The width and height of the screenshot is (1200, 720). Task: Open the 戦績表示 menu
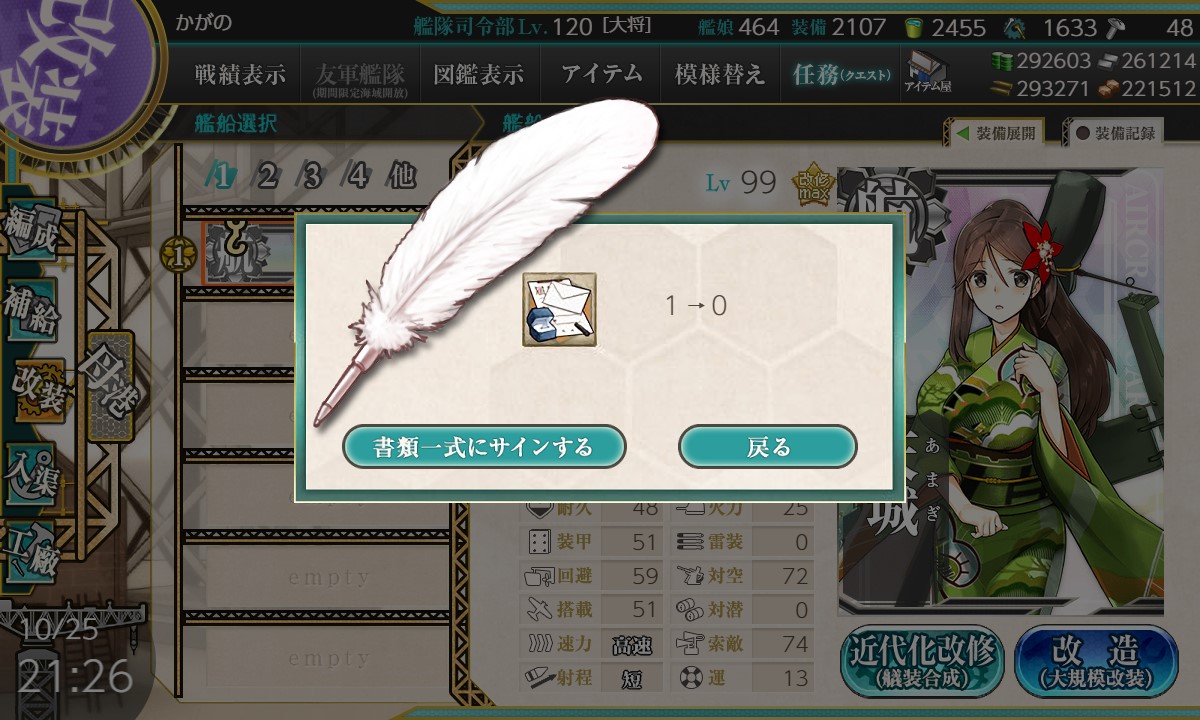click(240, 74)
